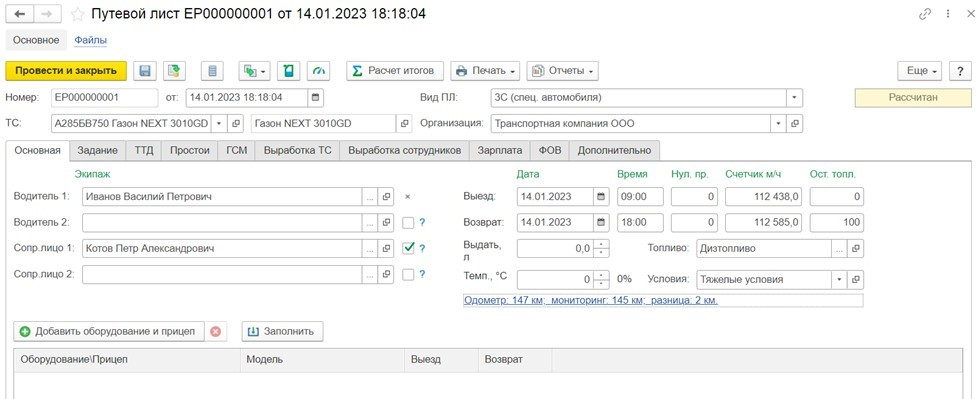Open the Выработка сотрудников tab
The image size is (978, 399).
[x=404, y=150]
